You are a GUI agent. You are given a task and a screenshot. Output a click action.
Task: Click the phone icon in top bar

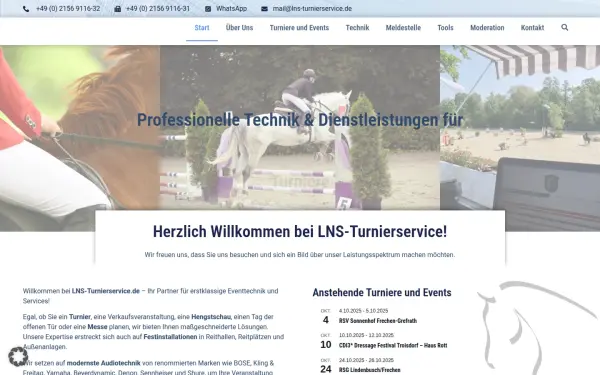tap(26, 9)
